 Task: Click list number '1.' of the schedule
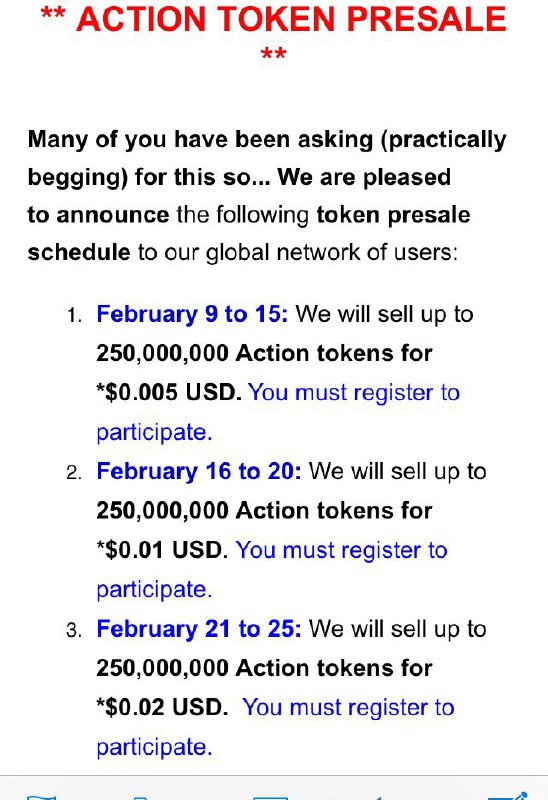[x=74, y=316]
